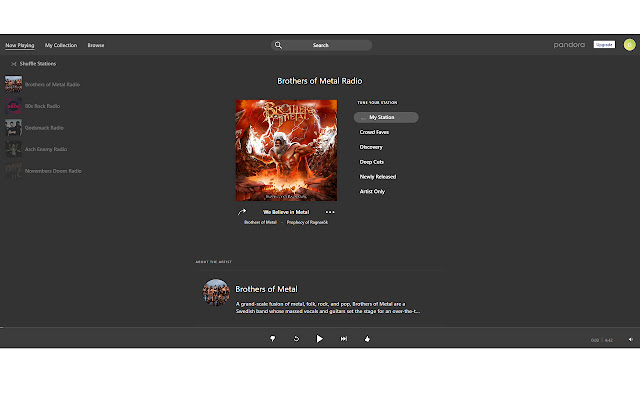Open the three-dot song options menu
This screenshot has width=640, height=400.
(330, 212)
